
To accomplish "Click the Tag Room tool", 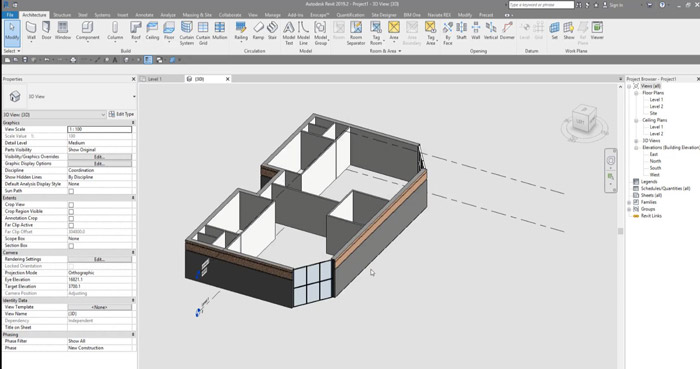I will 376,33.
